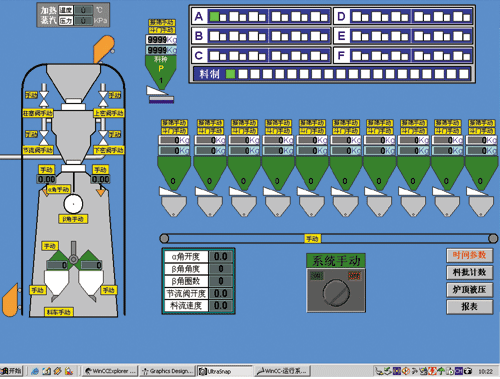Open the 开始 start menu
This screenshot has width=500, height=379.
click(11, 371)
